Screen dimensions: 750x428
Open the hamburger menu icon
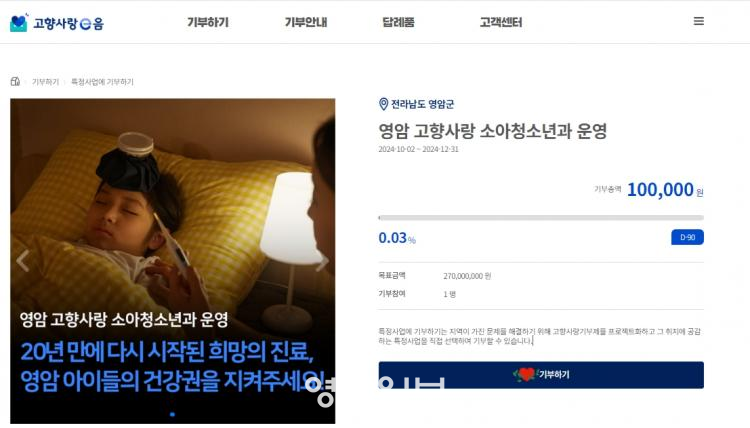[x=698, y=21]
